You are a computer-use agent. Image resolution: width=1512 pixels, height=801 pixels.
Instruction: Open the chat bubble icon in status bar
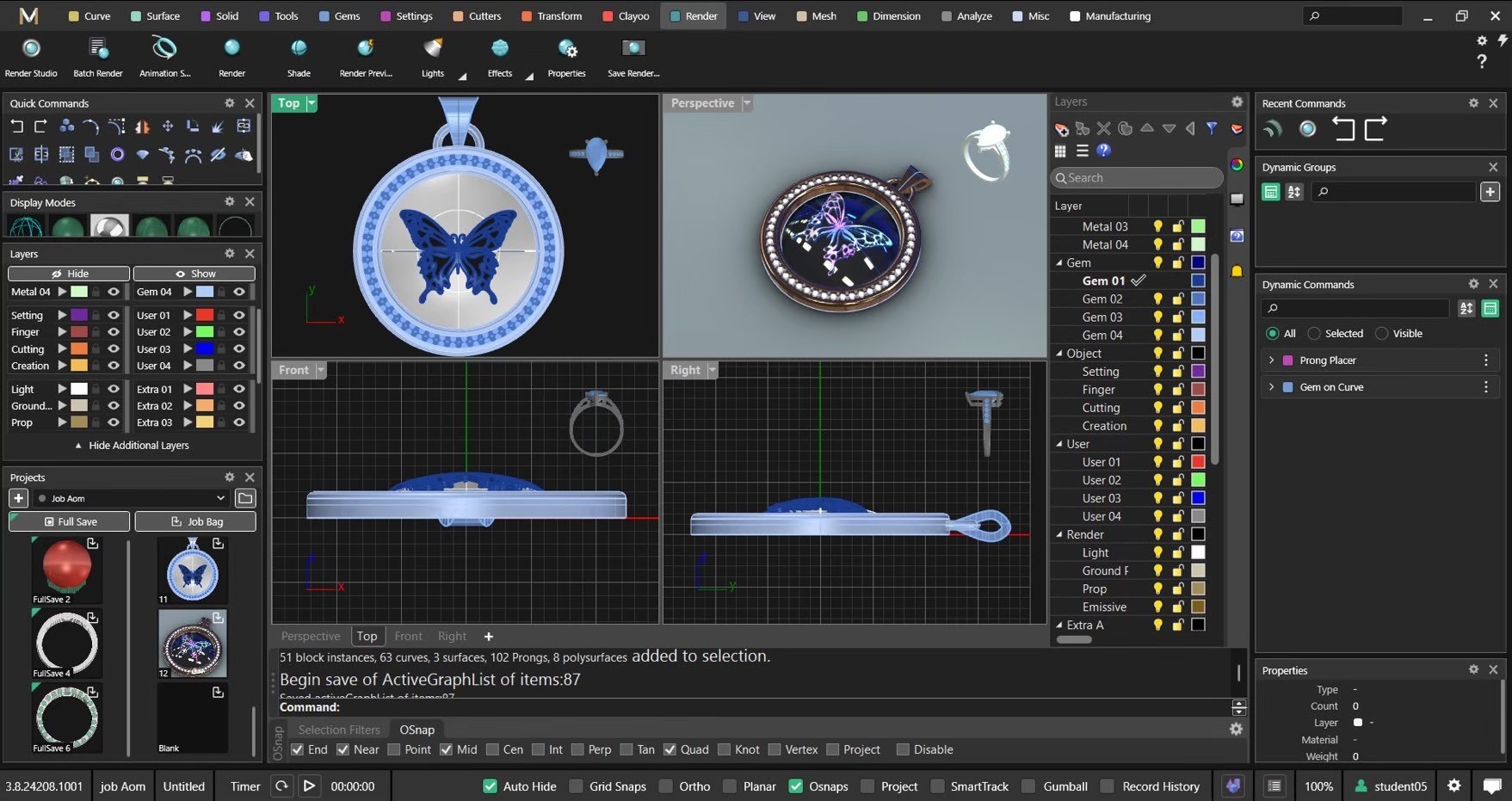point(1492,786)
